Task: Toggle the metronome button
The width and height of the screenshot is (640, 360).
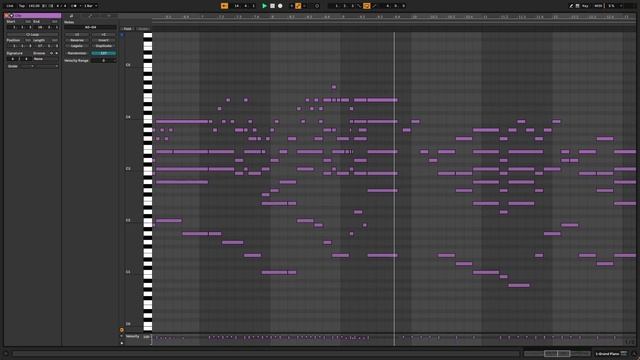Action: (x=74, y=6)
